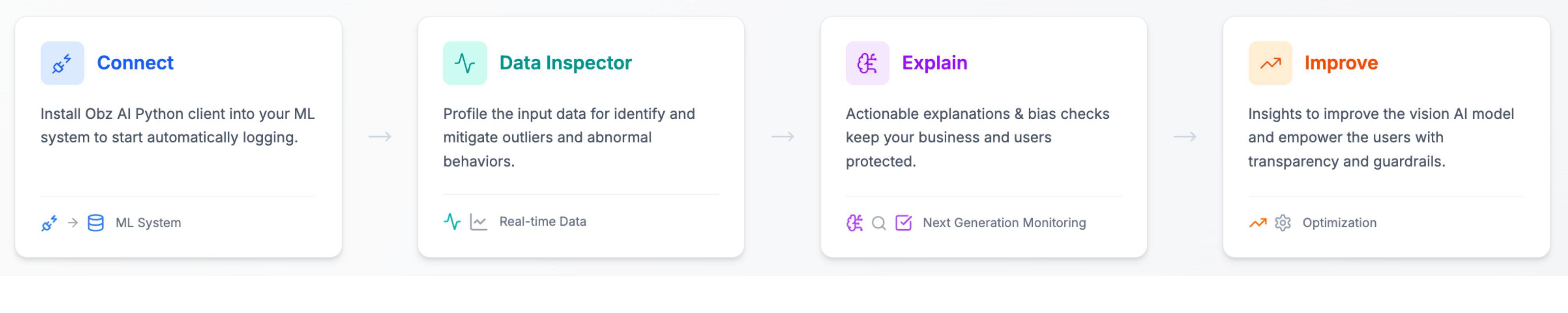This screenshot has width=1568, height=313.
Task: Click arrow between Connect and Data Inspector cards
Action: [380, 137]
